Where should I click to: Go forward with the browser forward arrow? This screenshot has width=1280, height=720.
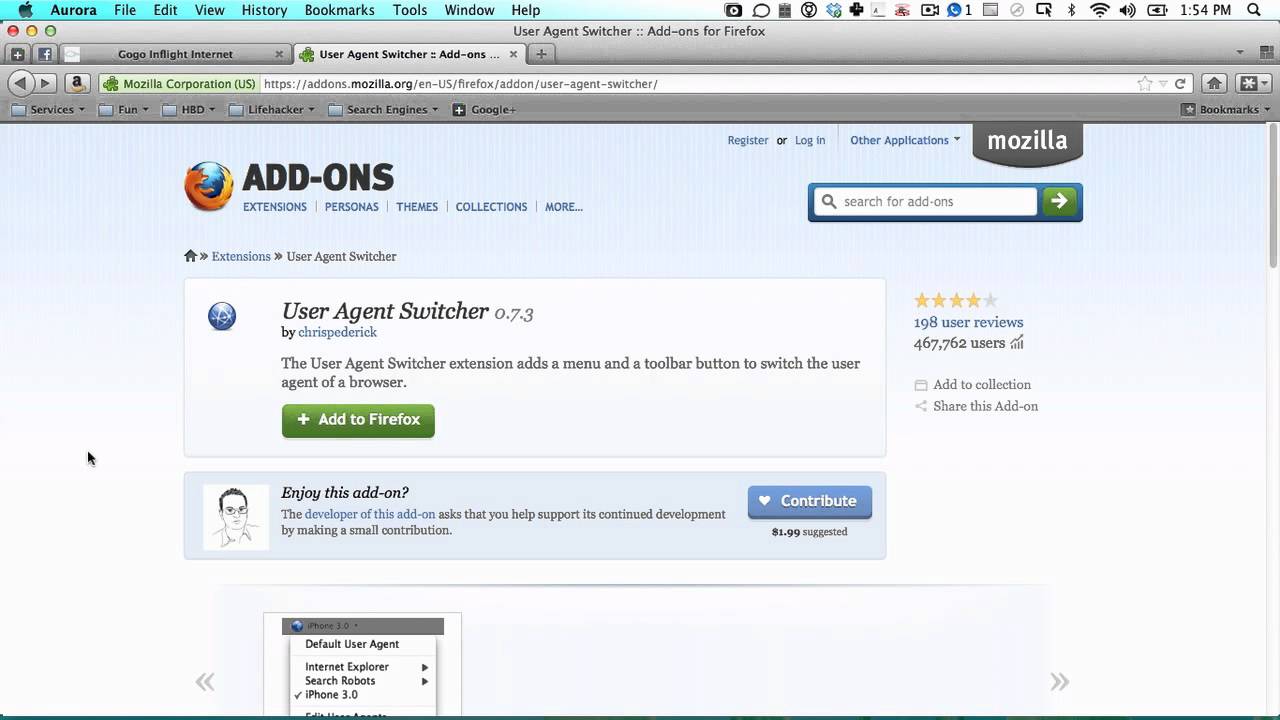(45, 84)
